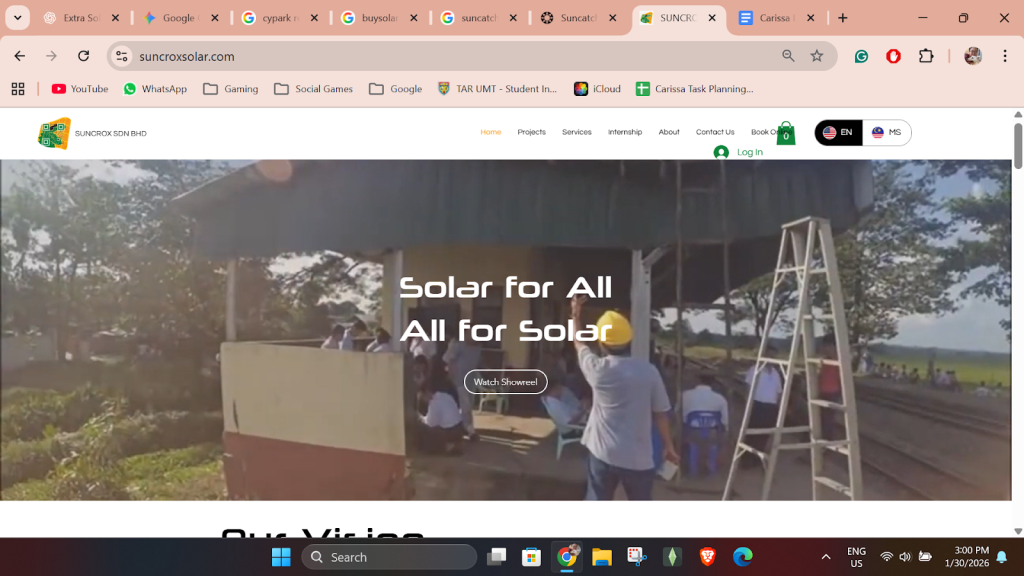The image size is (1024, 576).
Task: Click the page vertical scrollbar thumb
Action: [x=1018, y=145]
